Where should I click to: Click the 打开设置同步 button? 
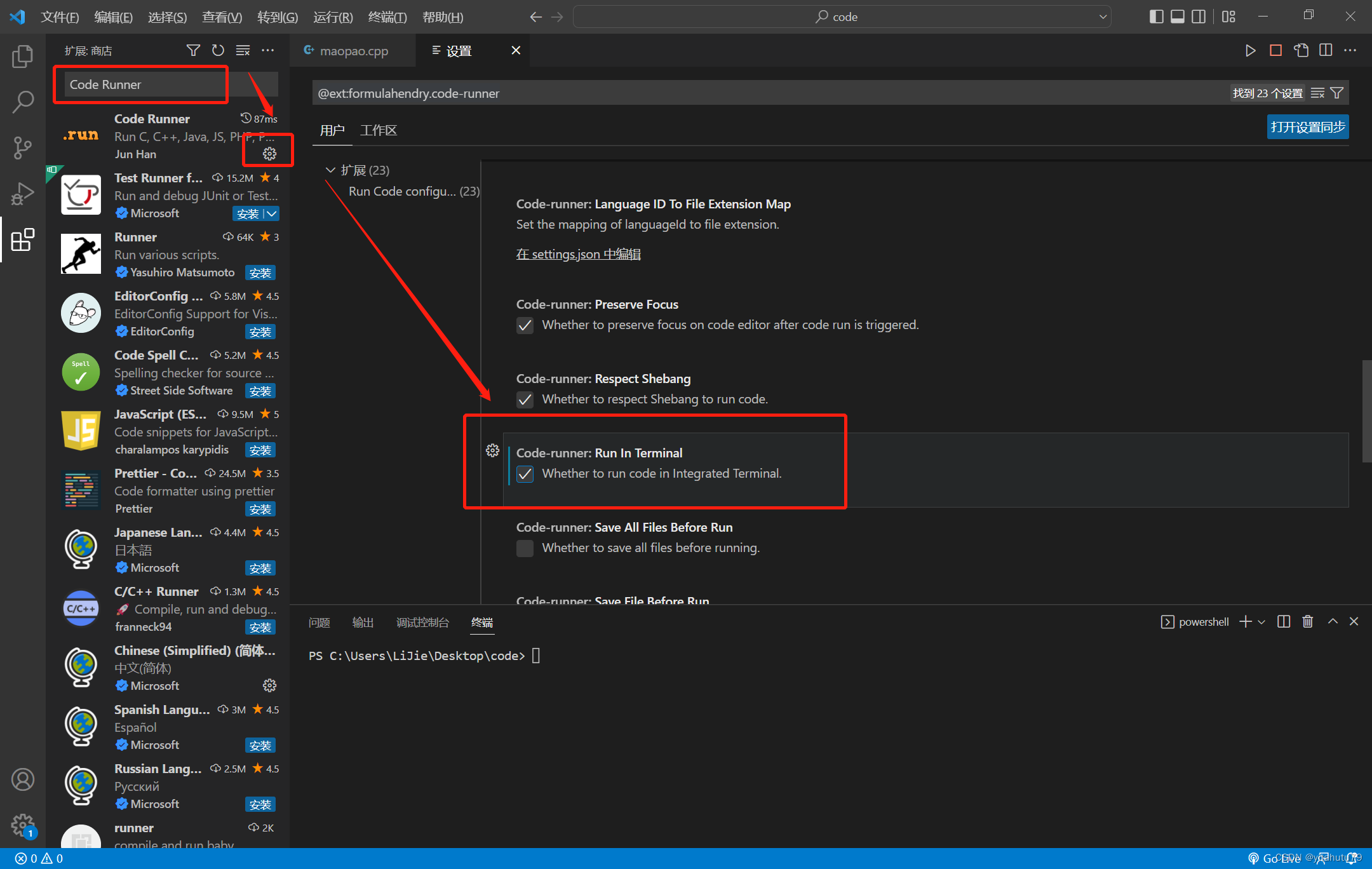tap(1307, 127)
